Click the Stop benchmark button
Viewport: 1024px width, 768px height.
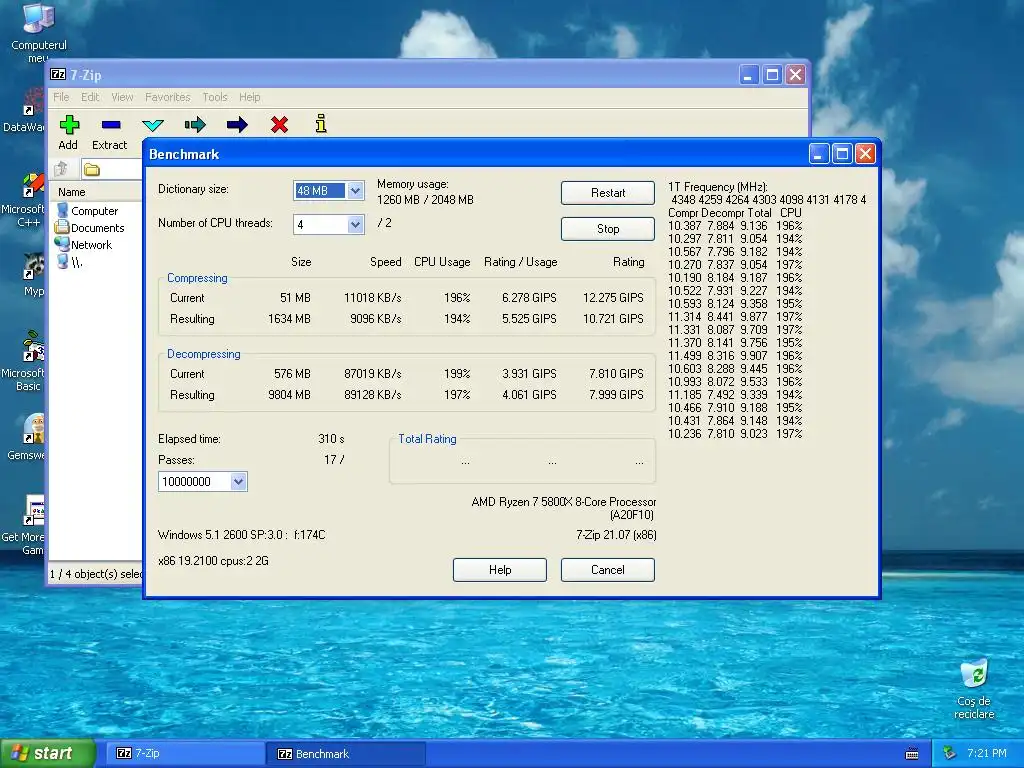(x=607, y=229)
